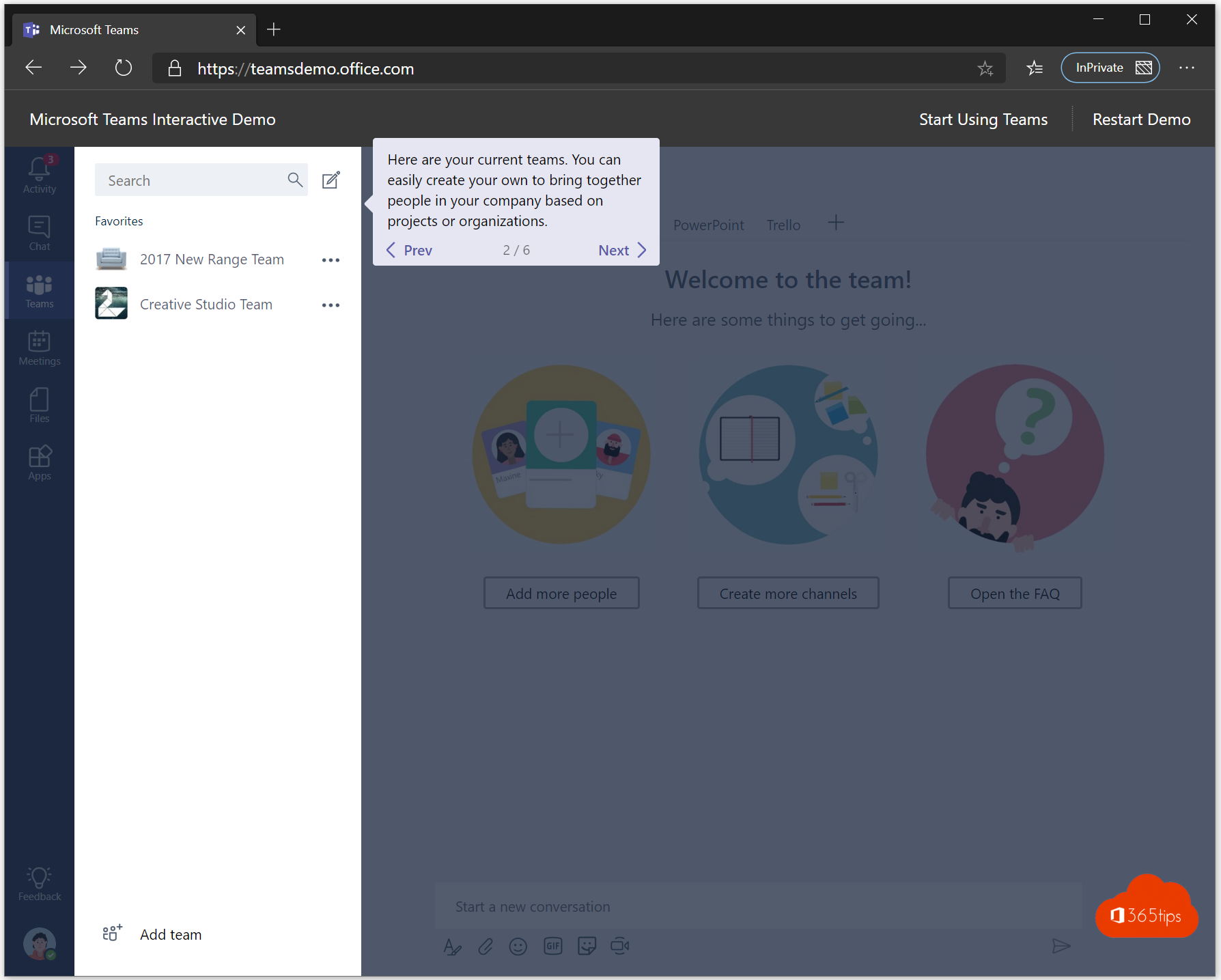This screenshot has width=1221, height=980.
Task: Advance the tour with Next
Action: 622,250
